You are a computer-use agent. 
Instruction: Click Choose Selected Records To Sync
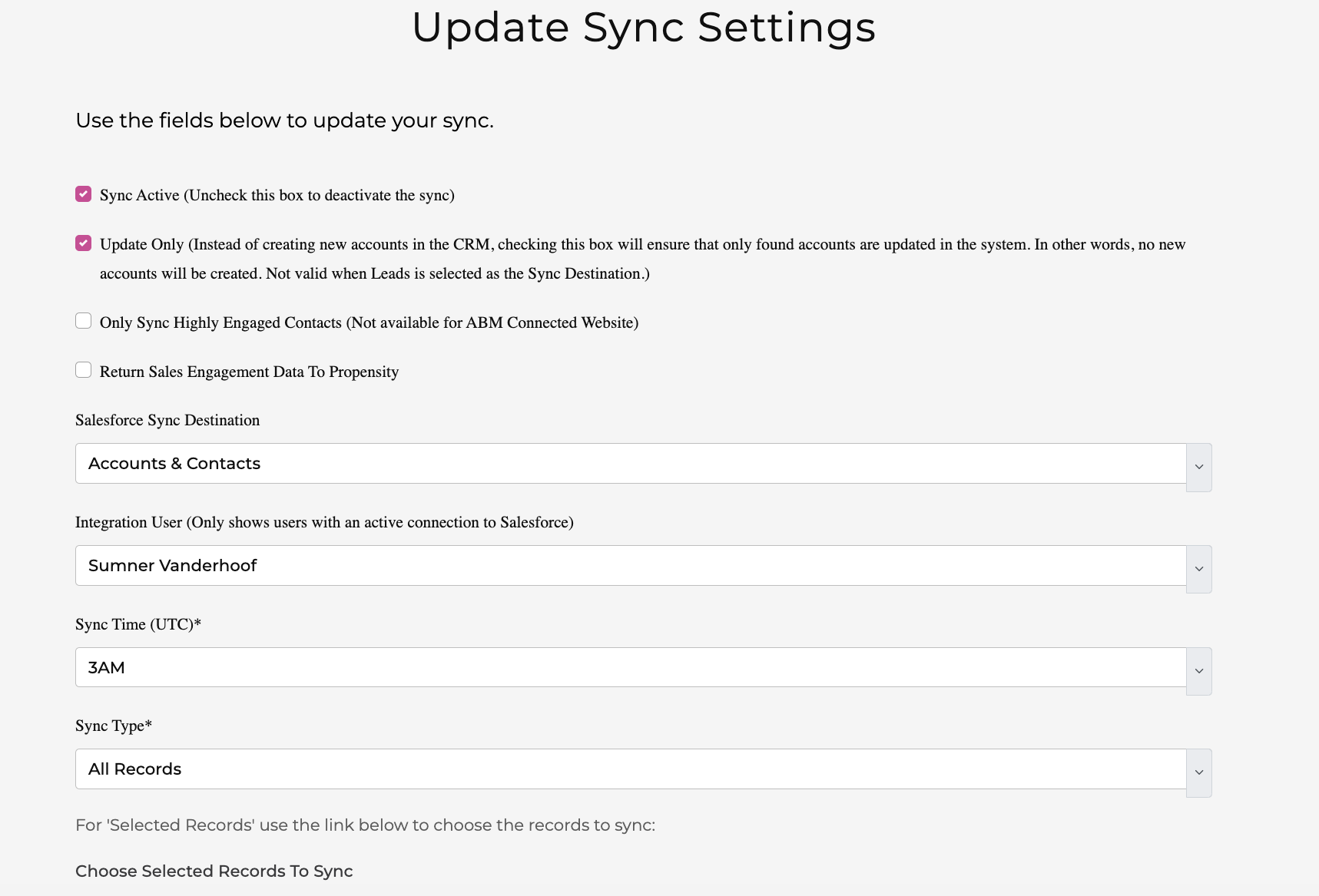(x=214, y=871)
